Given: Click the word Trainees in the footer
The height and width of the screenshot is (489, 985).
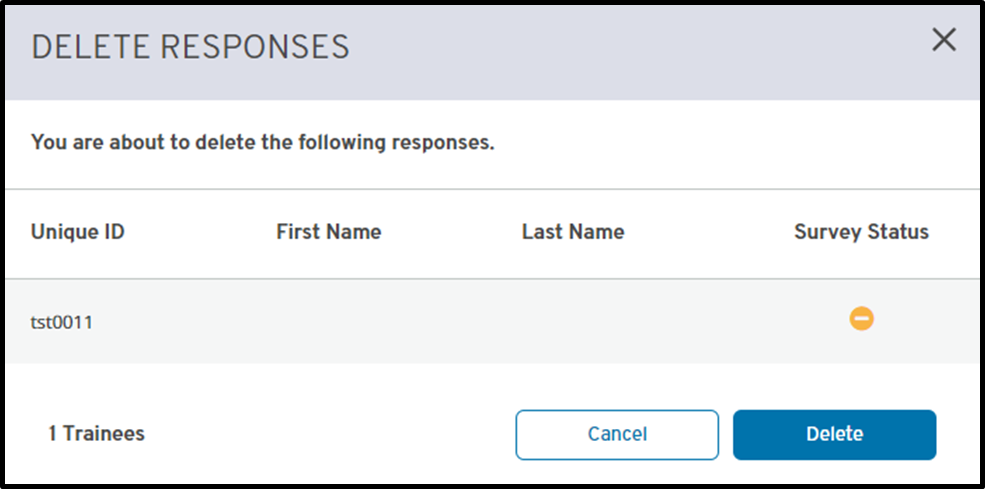Looking at the screenshot, I should 104,434.
